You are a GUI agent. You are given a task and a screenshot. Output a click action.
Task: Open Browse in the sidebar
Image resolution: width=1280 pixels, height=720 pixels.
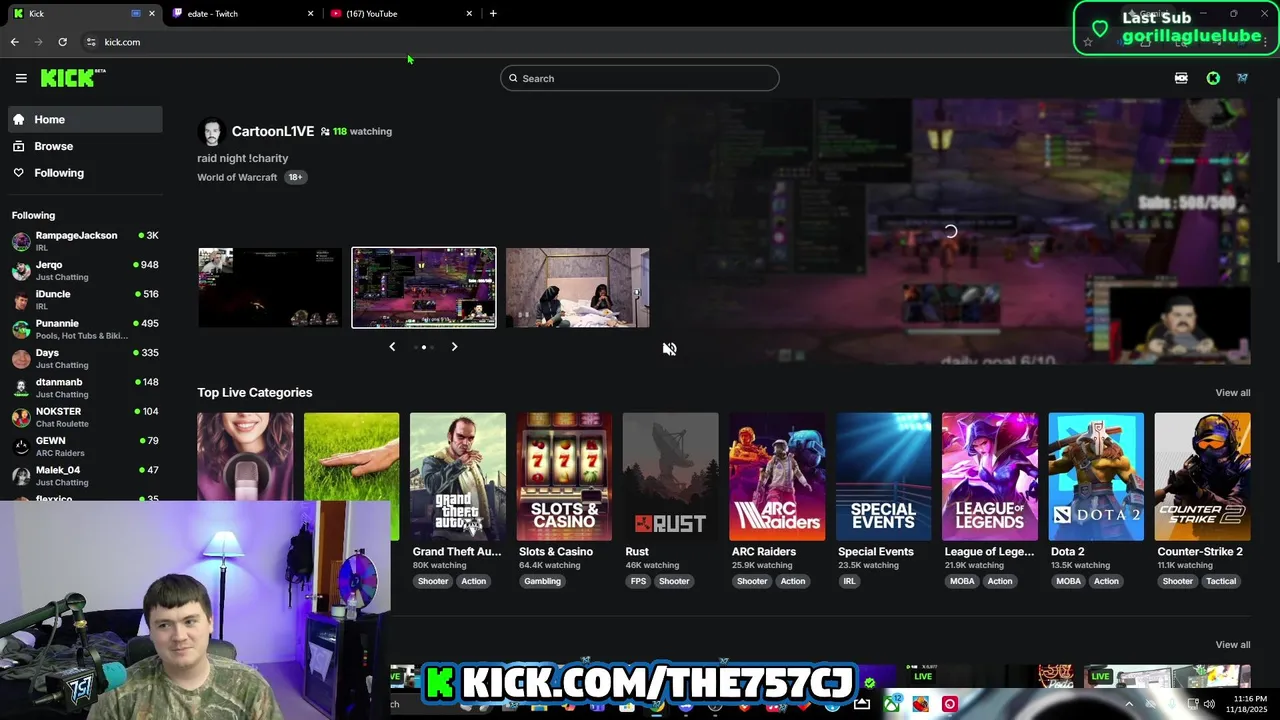(x=84, y=146)
